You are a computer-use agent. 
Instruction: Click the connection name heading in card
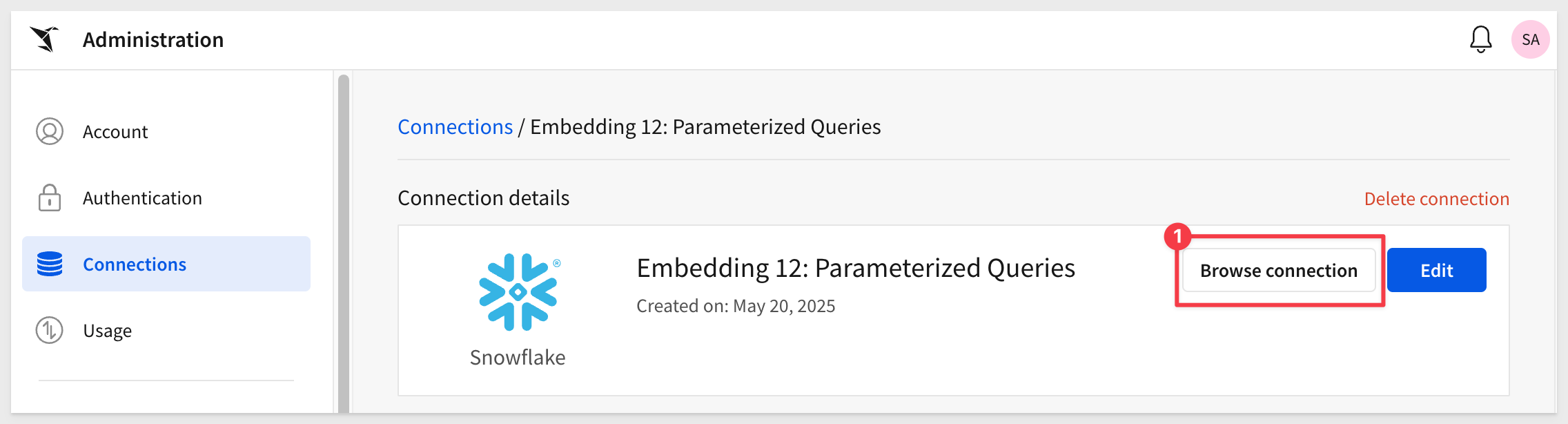click(856, 268)
